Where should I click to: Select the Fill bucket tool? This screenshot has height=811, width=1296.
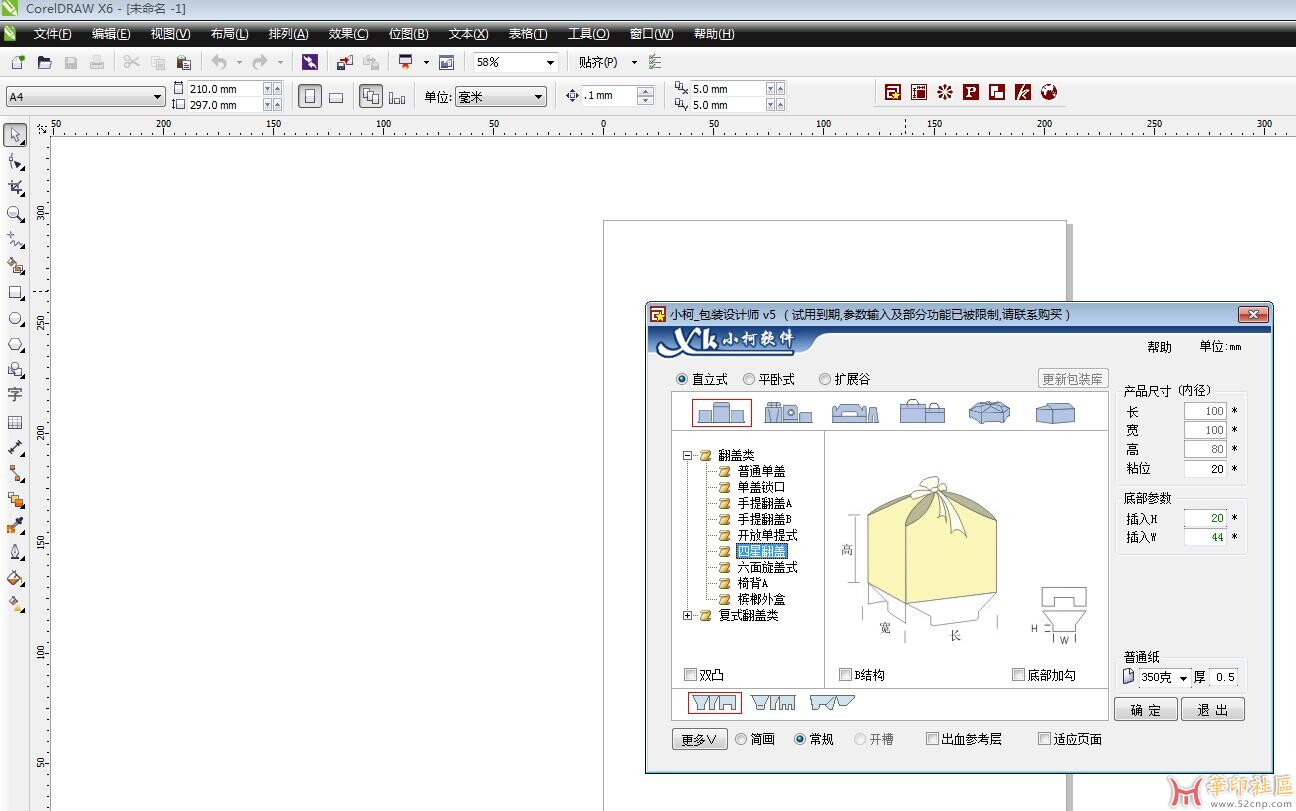15,578
